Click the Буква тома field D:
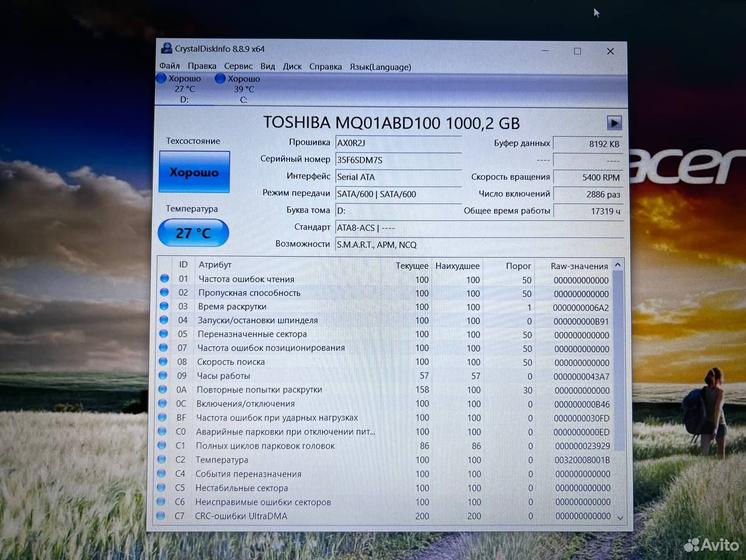Viewport: 746px width, 560px height. click(x=398, y=211)
